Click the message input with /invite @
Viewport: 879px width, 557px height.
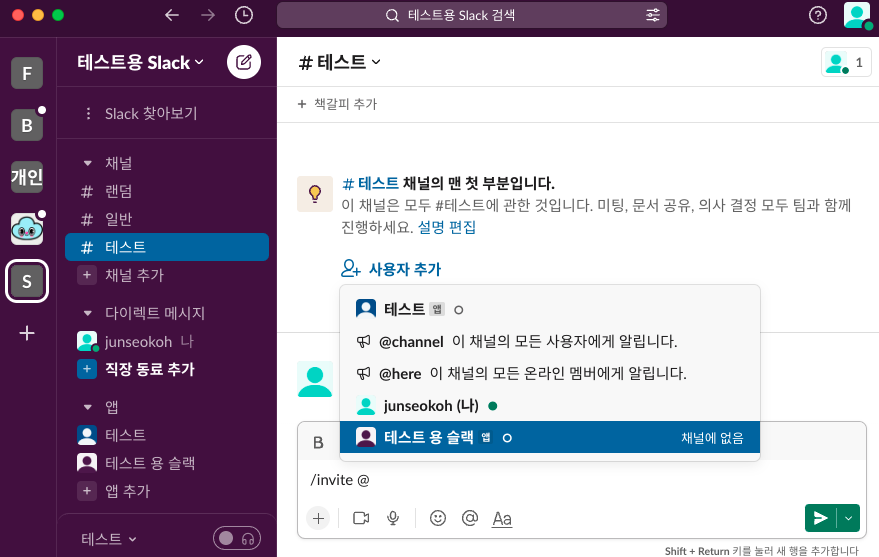coord(582,480)
